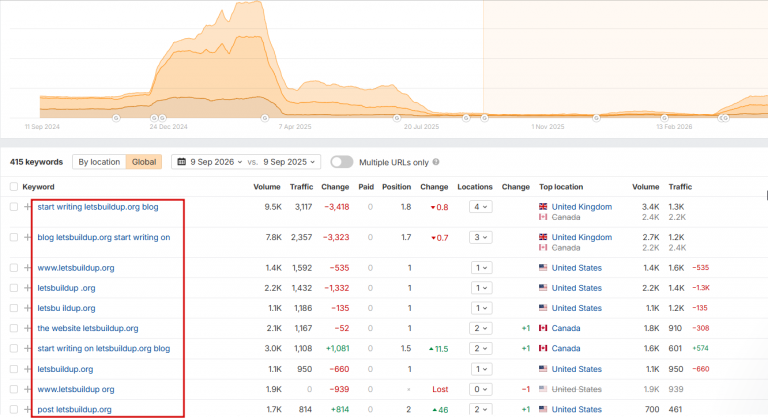Image resolution: width=768 pixels, height=418 pixels.
Task: Expand plus icon for 'blog letsbuildup.org start writing on'
Action: (27, 237)
